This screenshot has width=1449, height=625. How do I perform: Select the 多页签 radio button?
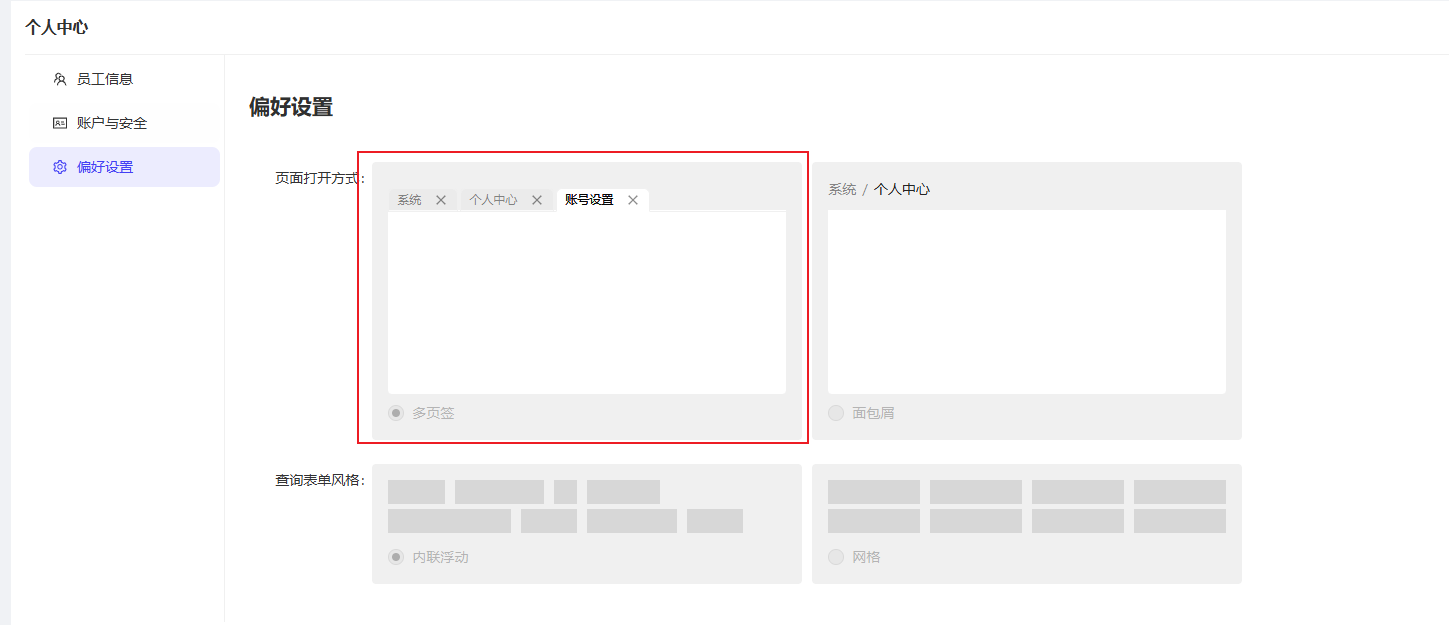pyautogui.click(x=396, y=413)
